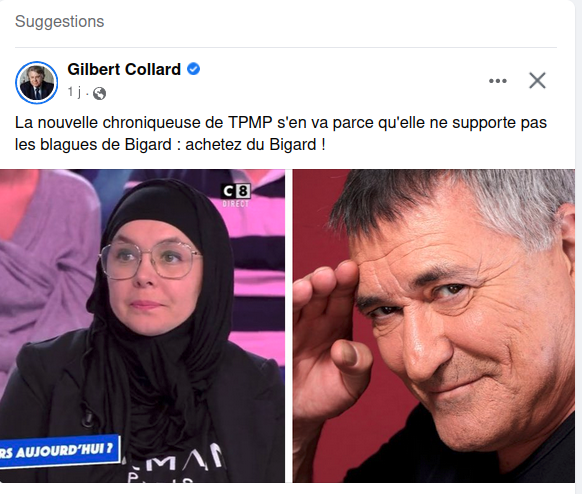Click the blue verified badge next to Gilbert Collard
The image size is (582, 494).
coord(193,69)
